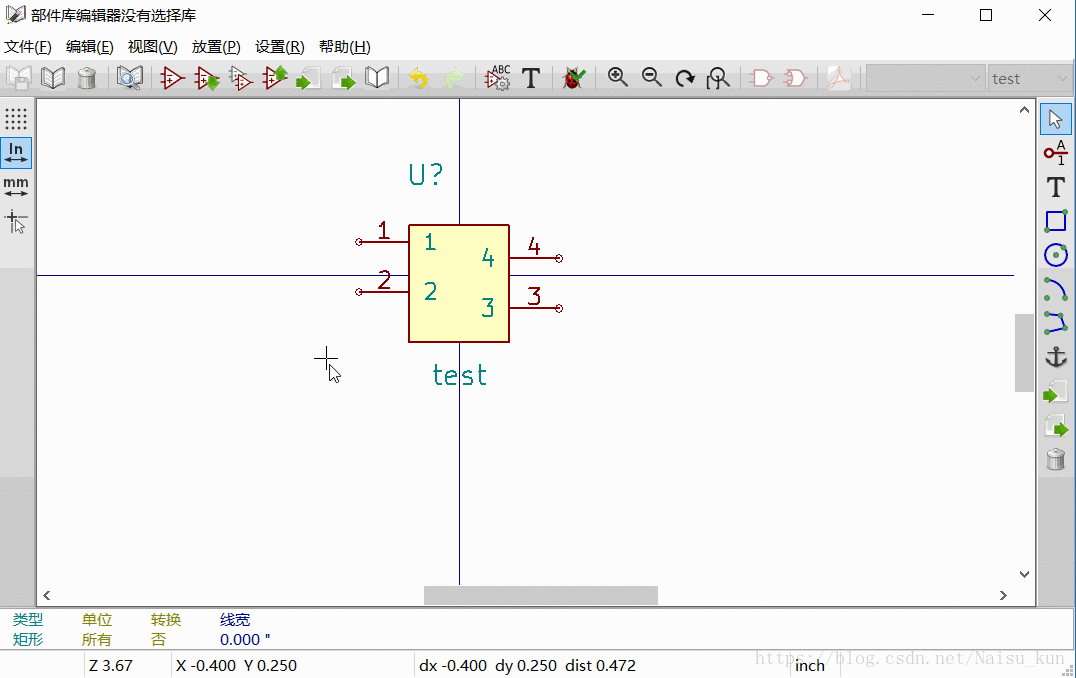
Task: Save the current library icon
Action: [19, 78]
